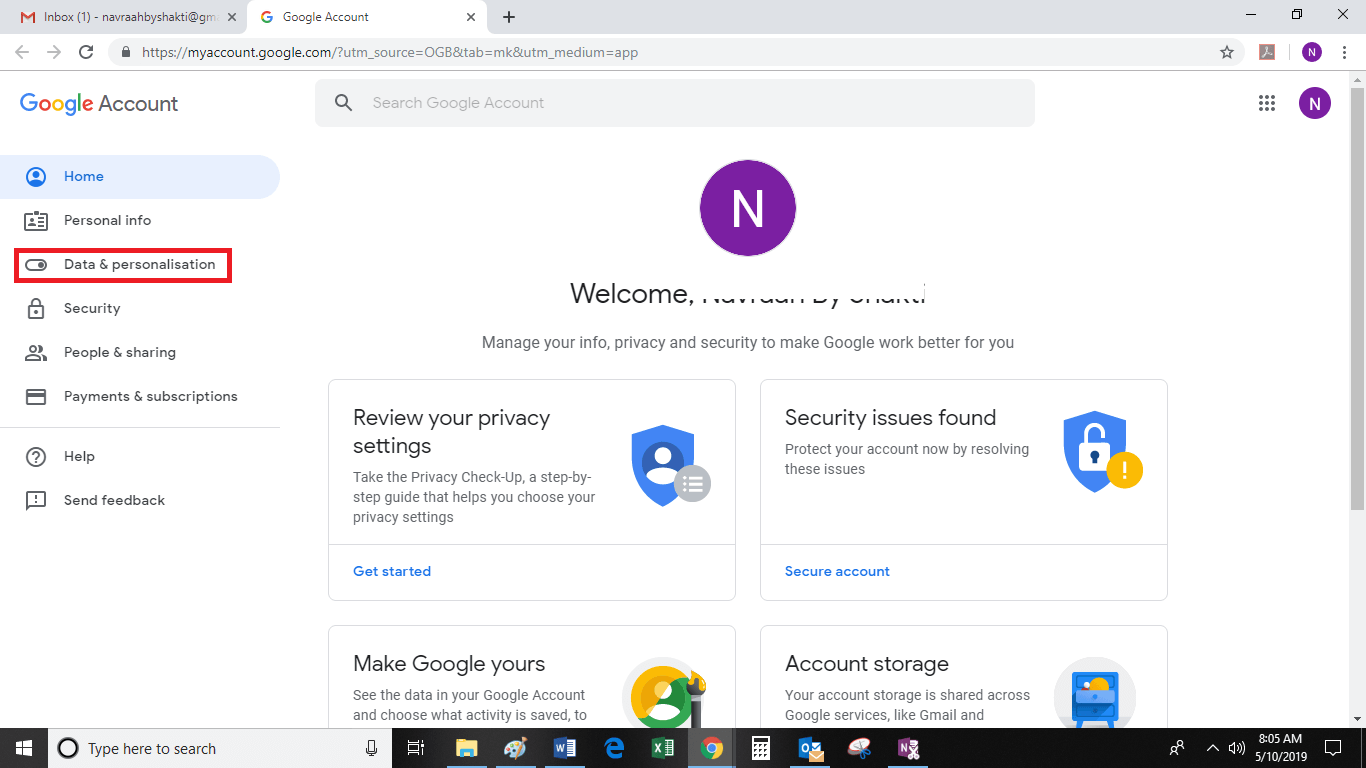Click Get started for privacy check-up
Image resolution: width=1366 pixels, height=768 pixels.
point(392,572)
